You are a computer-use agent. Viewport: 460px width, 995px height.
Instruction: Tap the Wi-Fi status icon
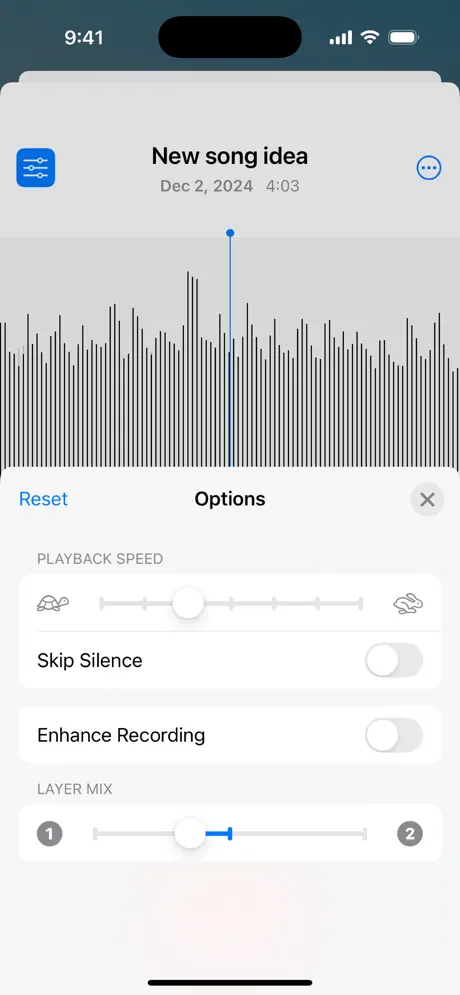click(369, 37)
